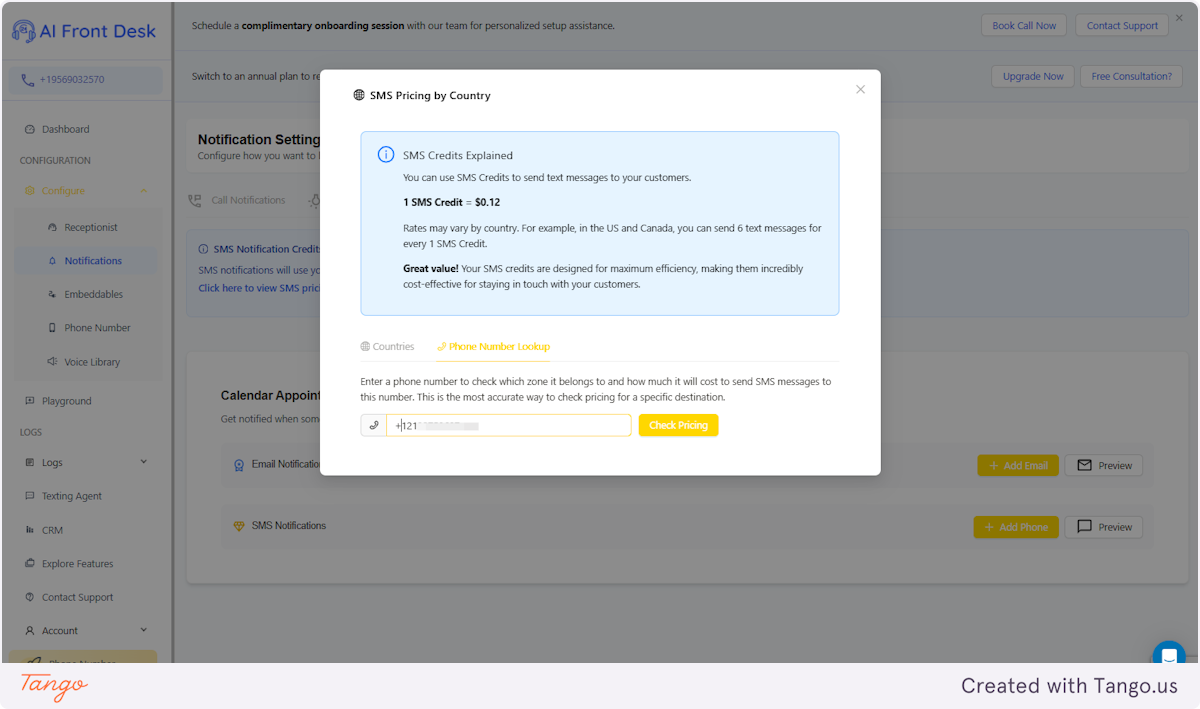Preview the Email Notifications
The image size is (1200, 709).
(1103, 465)
